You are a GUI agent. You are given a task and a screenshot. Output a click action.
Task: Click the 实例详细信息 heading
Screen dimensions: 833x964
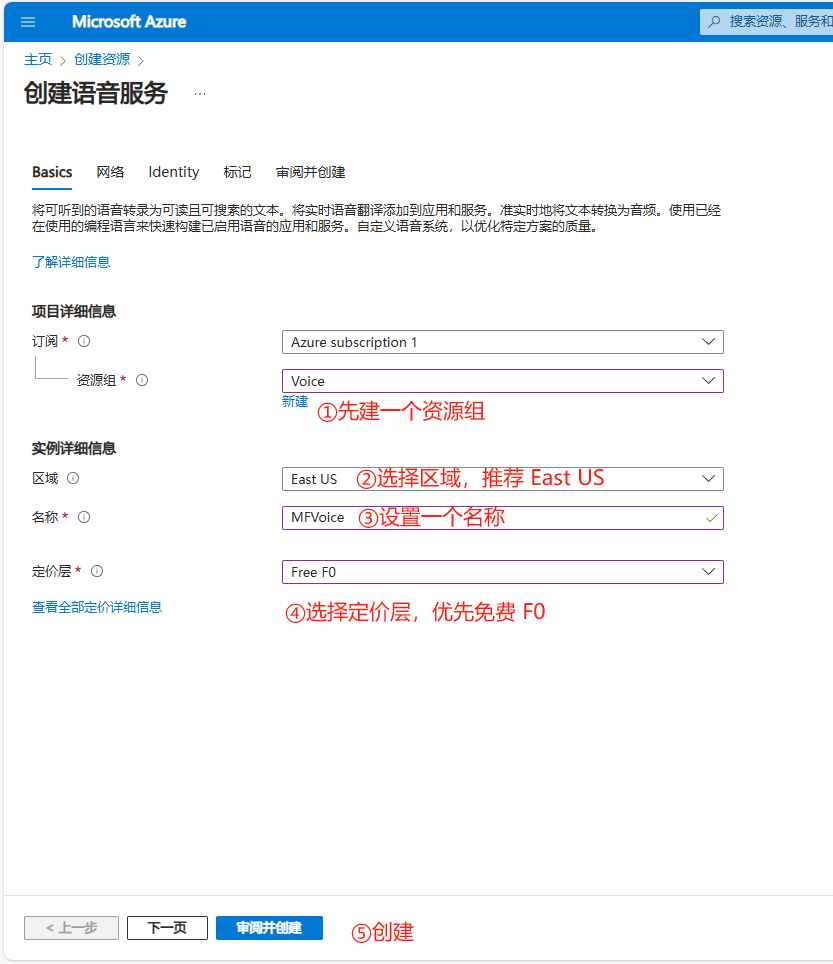pyautogui.click(x=74, y=449)
